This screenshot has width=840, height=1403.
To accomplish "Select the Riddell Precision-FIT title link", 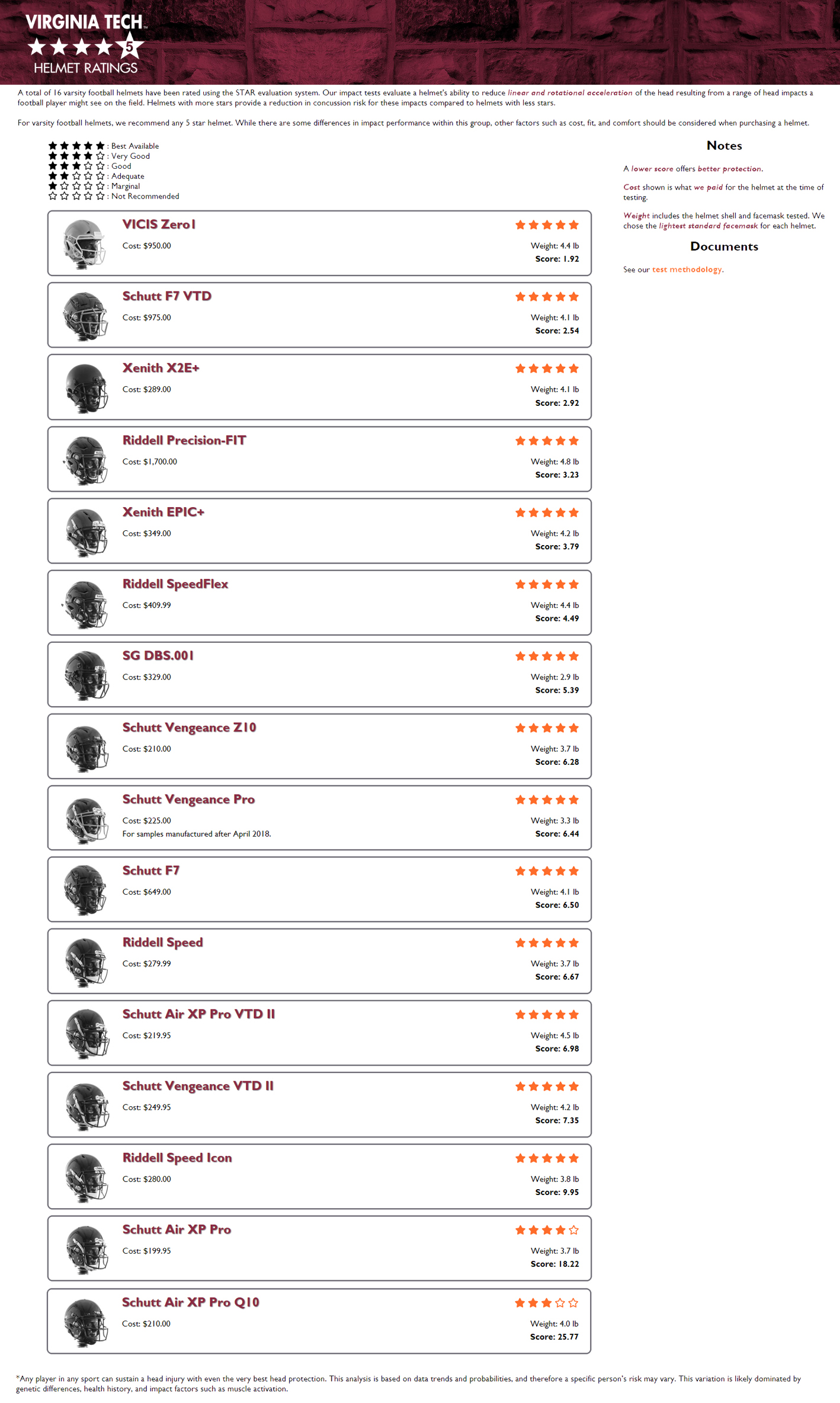I will (x=184, y=440).
